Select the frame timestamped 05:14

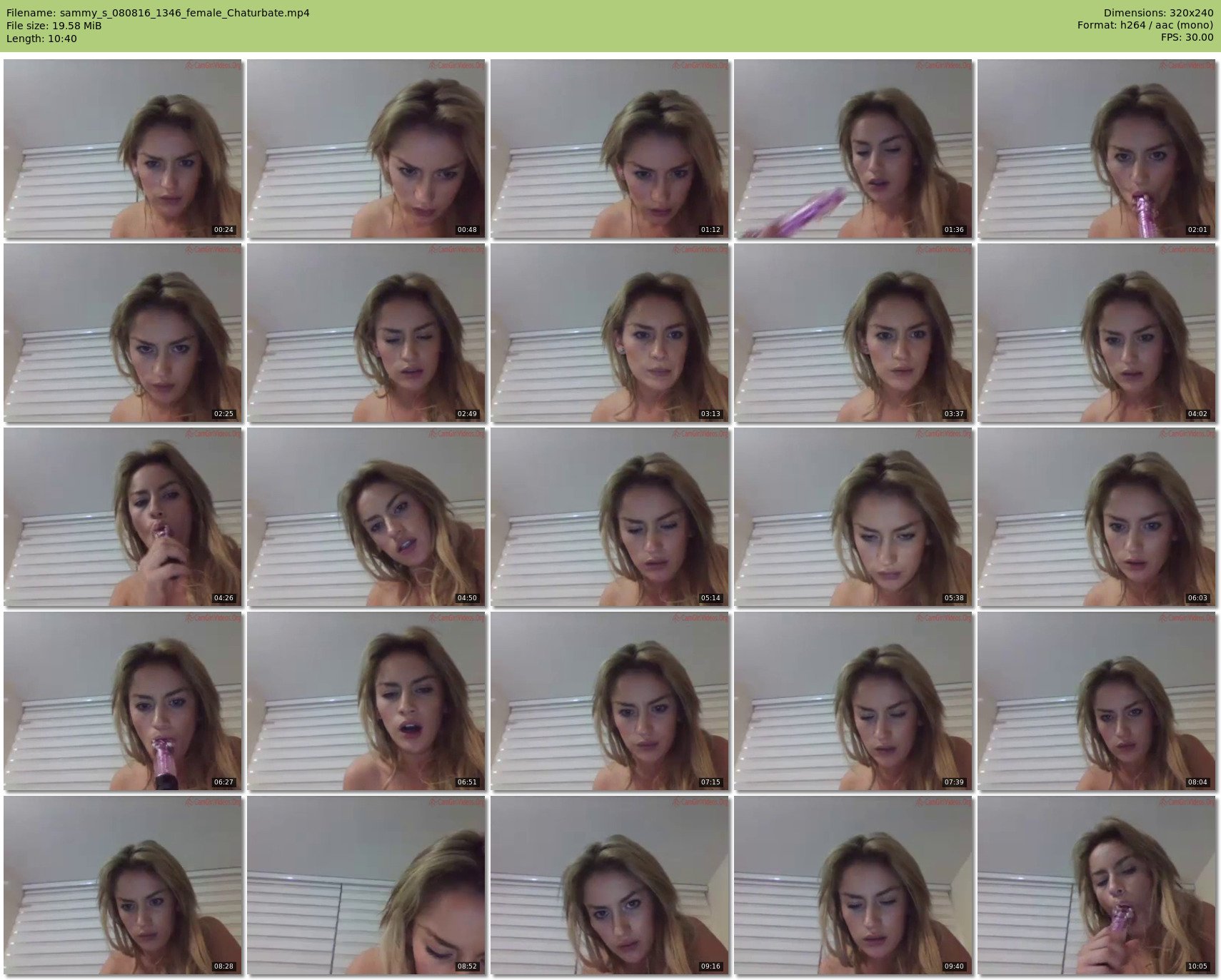[610, 517]
